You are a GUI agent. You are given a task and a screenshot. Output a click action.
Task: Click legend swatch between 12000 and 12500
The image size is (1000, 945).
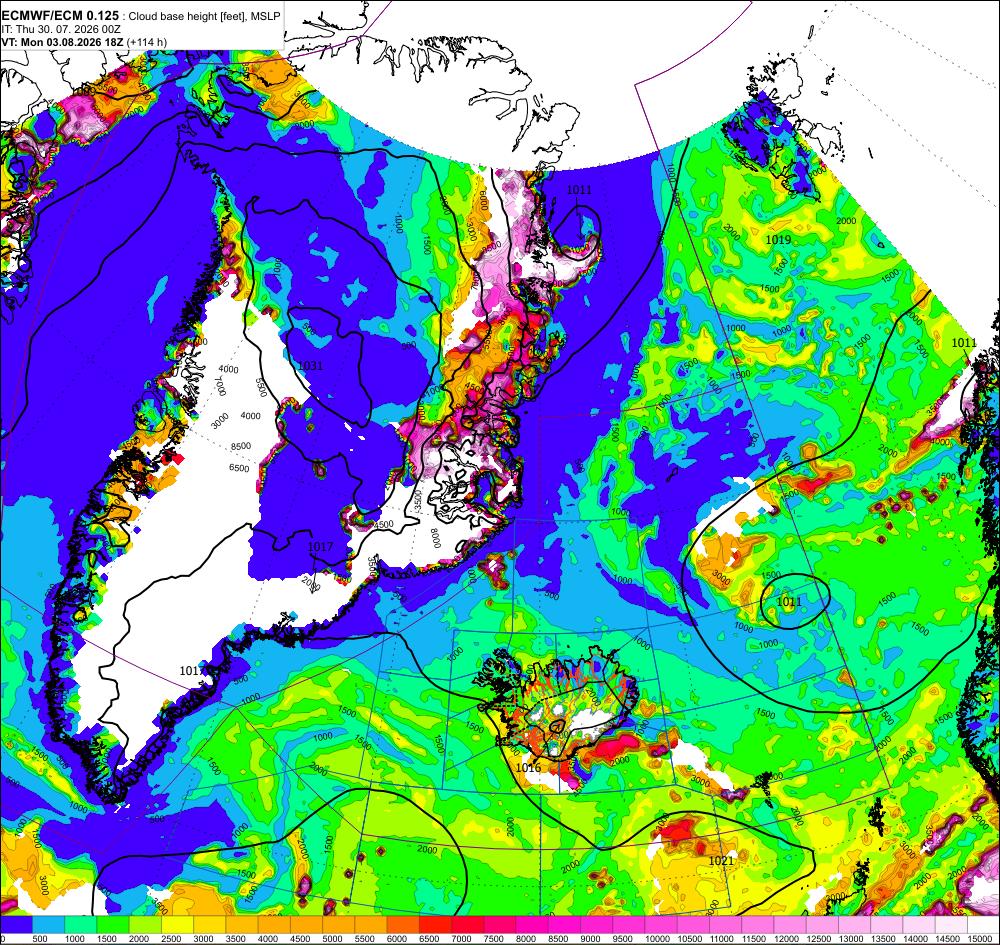[x=790, y=923]
